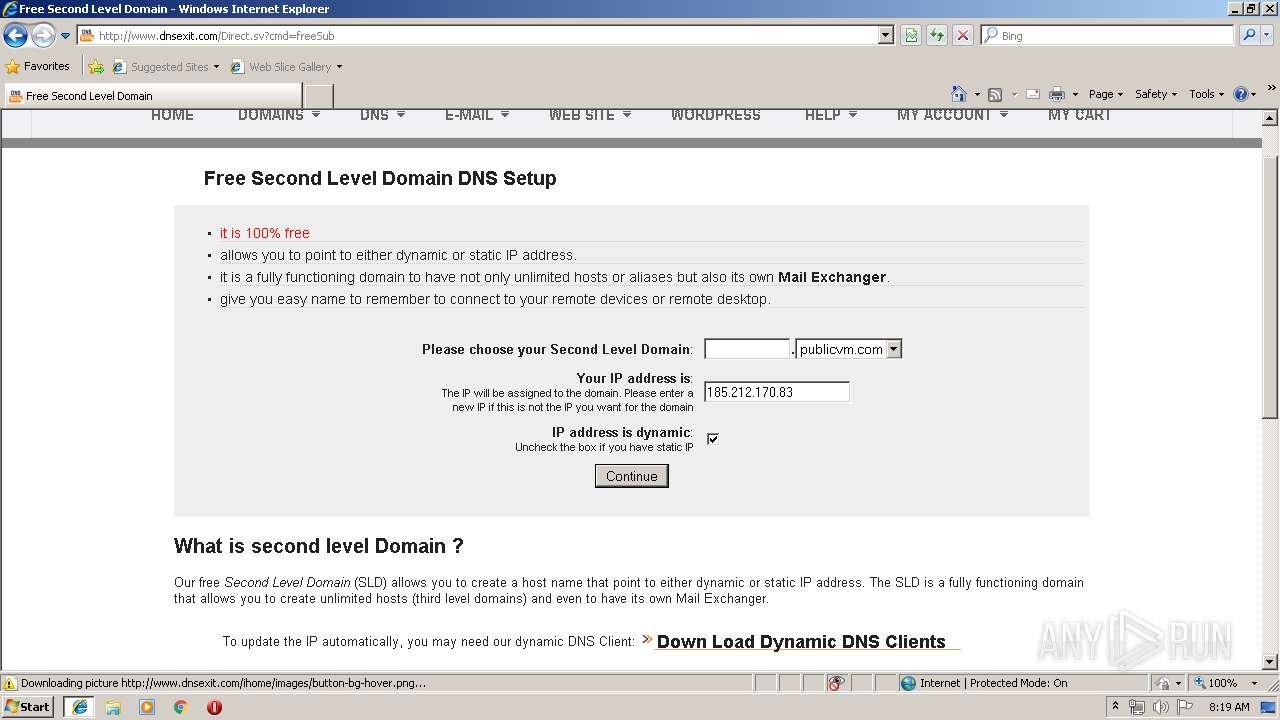
Task: Open the HOME site navigation item
Action: pos(172,115)
